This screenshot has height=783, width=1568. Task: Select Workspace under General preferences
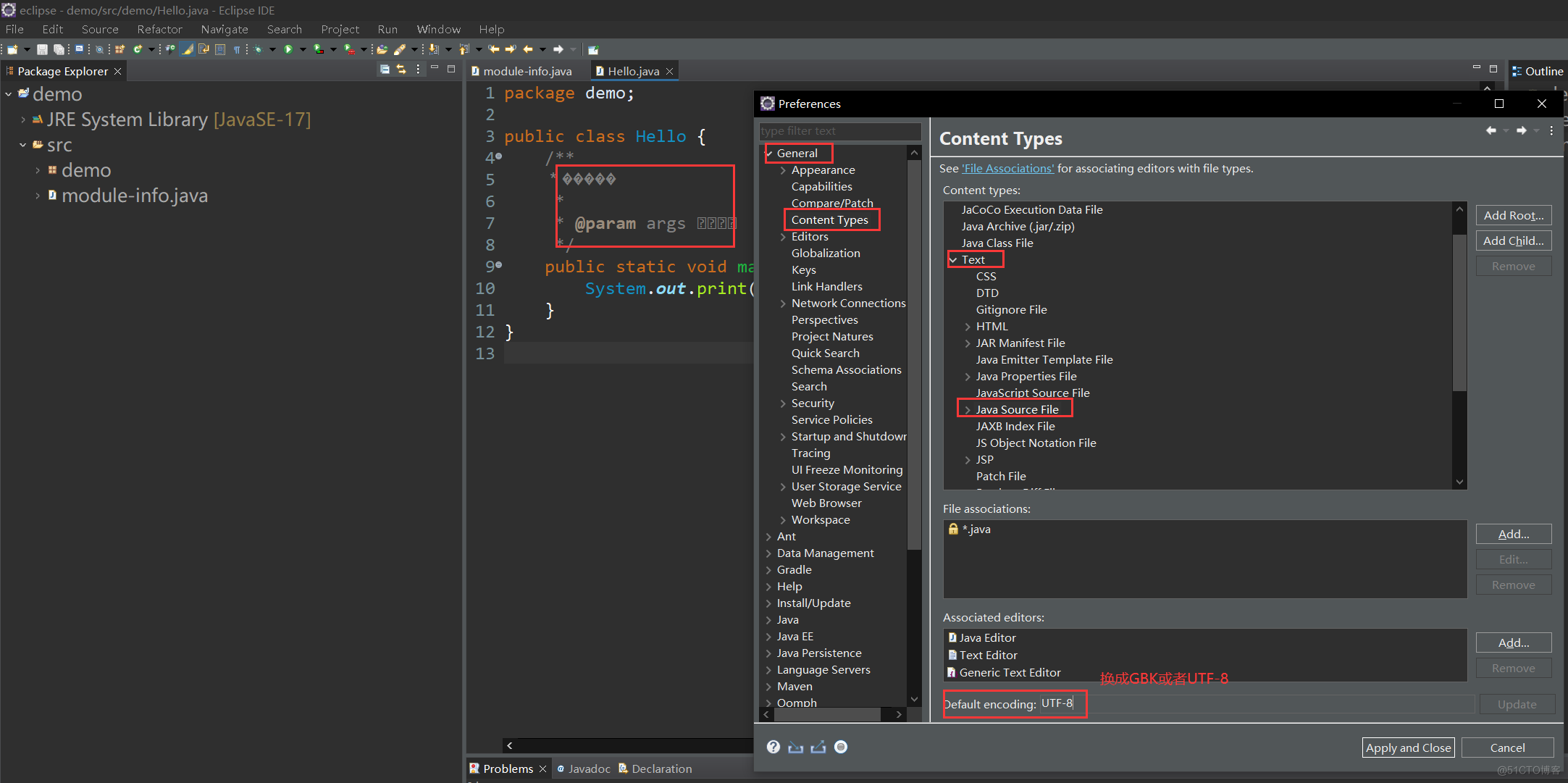click(x=821, y=520)
